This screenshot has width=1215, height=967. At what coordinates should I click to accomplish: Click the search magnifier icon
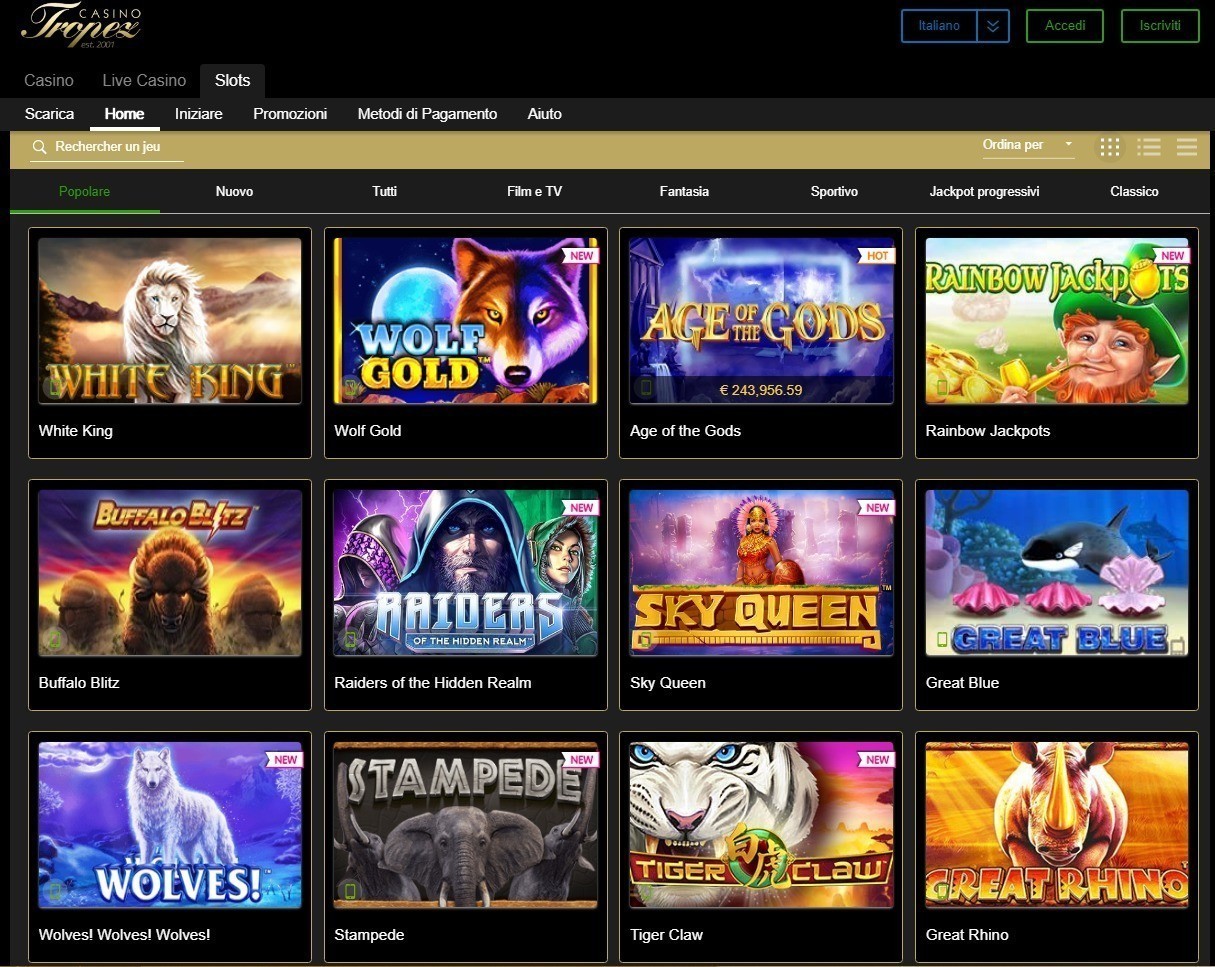coord(40,147)
